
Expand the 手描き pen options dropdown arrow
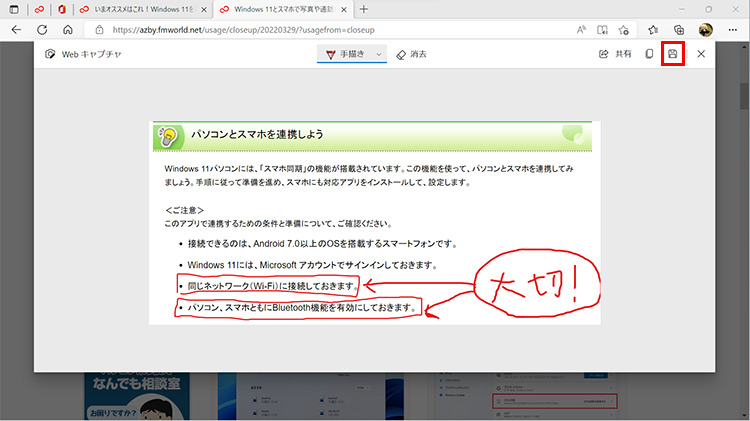[x=379, y=54]
